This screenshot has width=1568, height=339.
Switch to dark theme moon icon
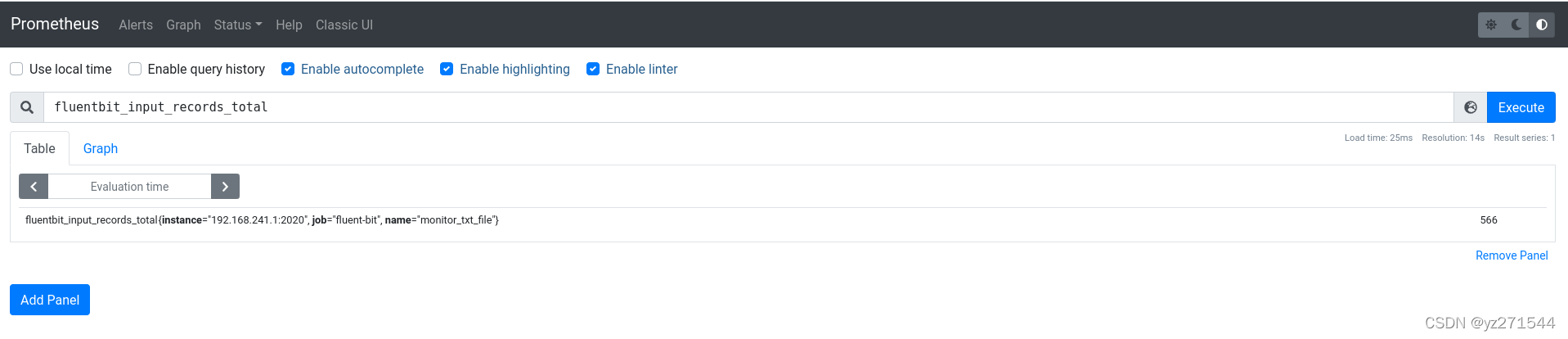[1516, 25]
